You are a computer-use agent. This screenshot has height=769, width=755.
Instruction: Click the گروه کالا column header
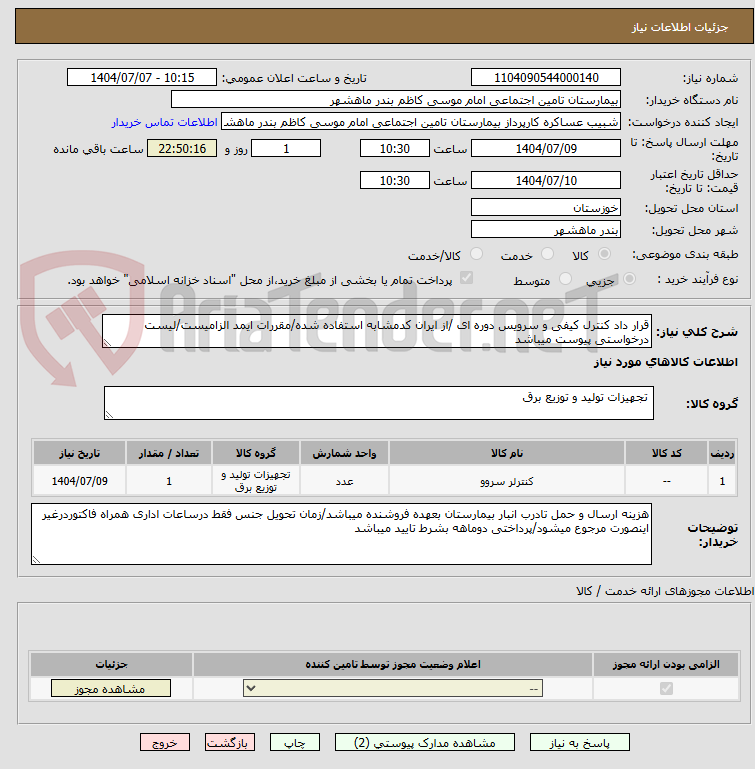coord(256,453)
